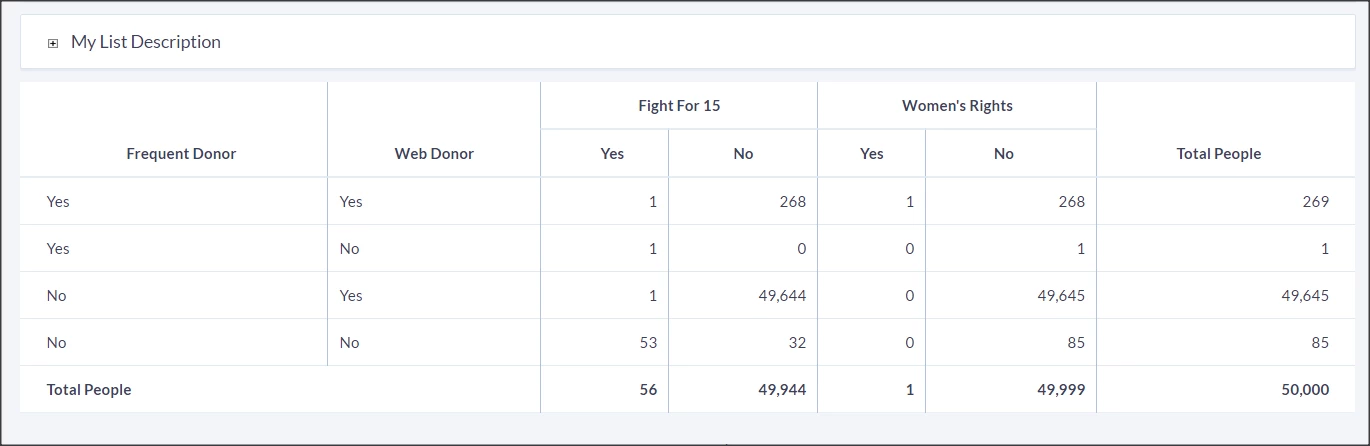Image resolution: width=1370 pixels, height=446 pixels.
Task: Click the 53 value in the table
Action: pos(648,343)
